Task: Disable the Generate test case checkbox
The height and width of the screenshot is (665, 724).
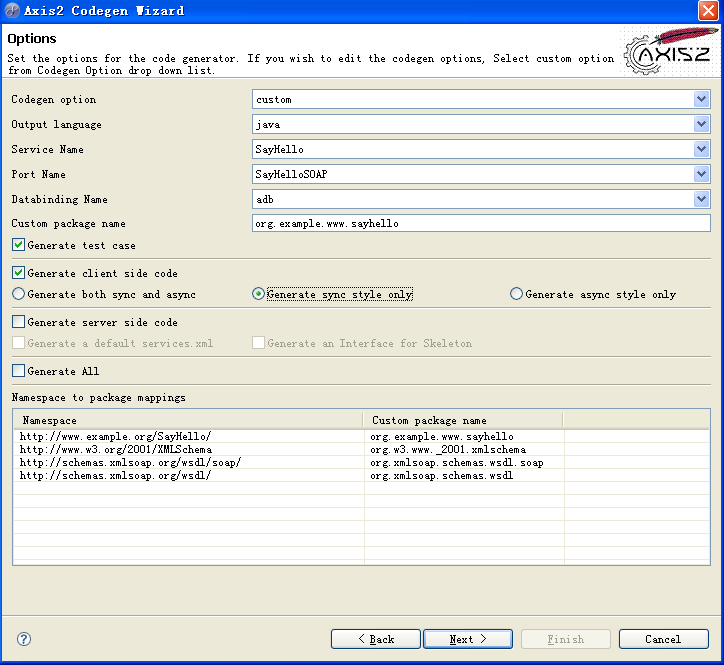Action: [x=18, y=245]
